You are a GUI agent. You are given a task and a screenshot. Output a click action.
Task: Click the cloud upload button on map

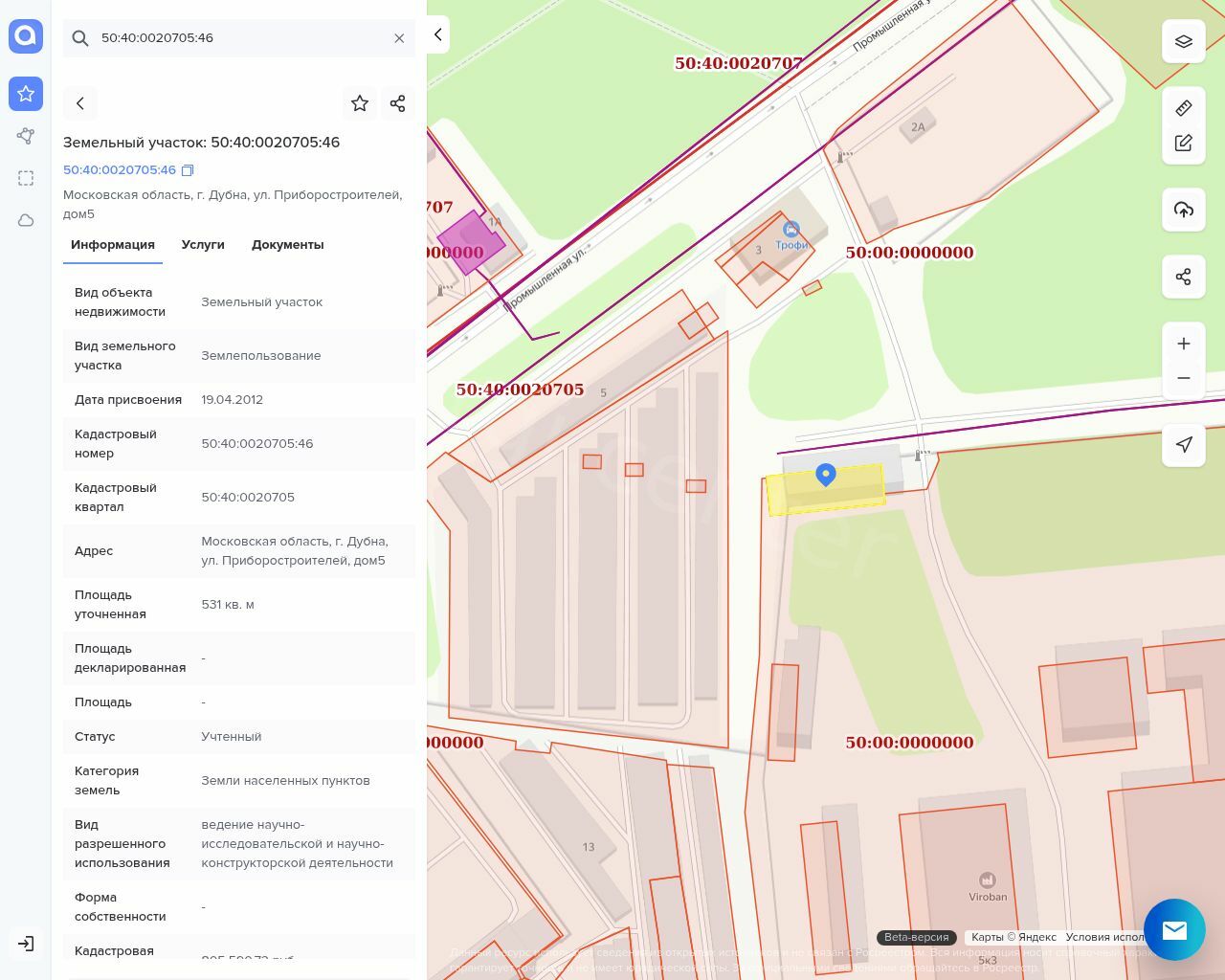click(1184, 210)
